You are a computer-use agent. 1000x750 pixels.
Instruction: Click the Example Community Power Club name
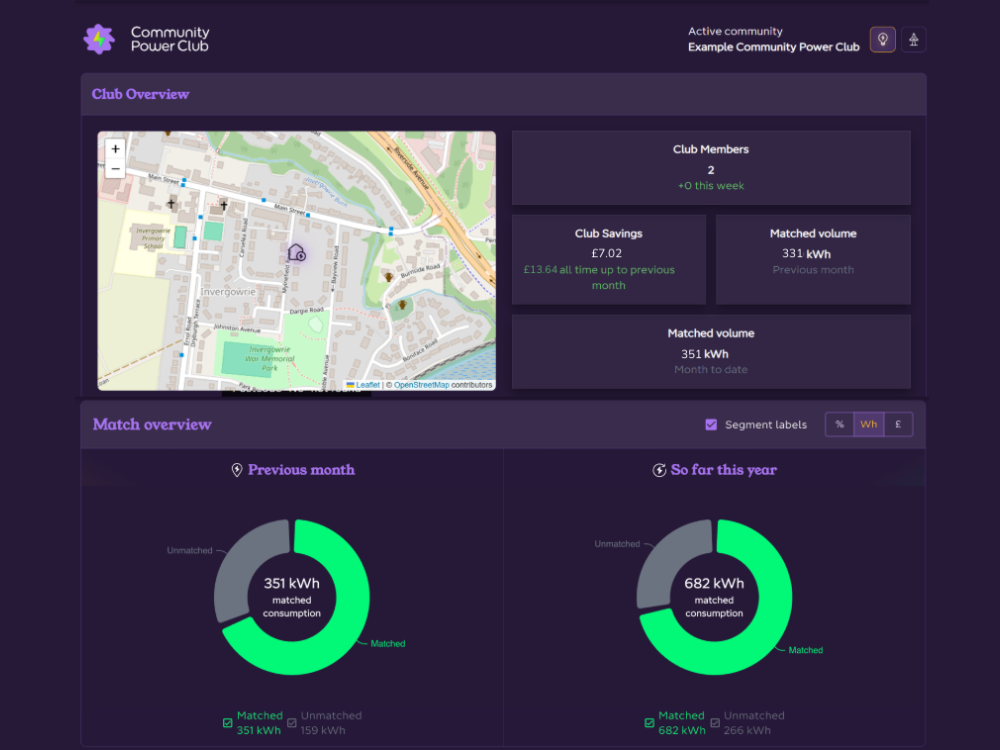pos(774,47)
